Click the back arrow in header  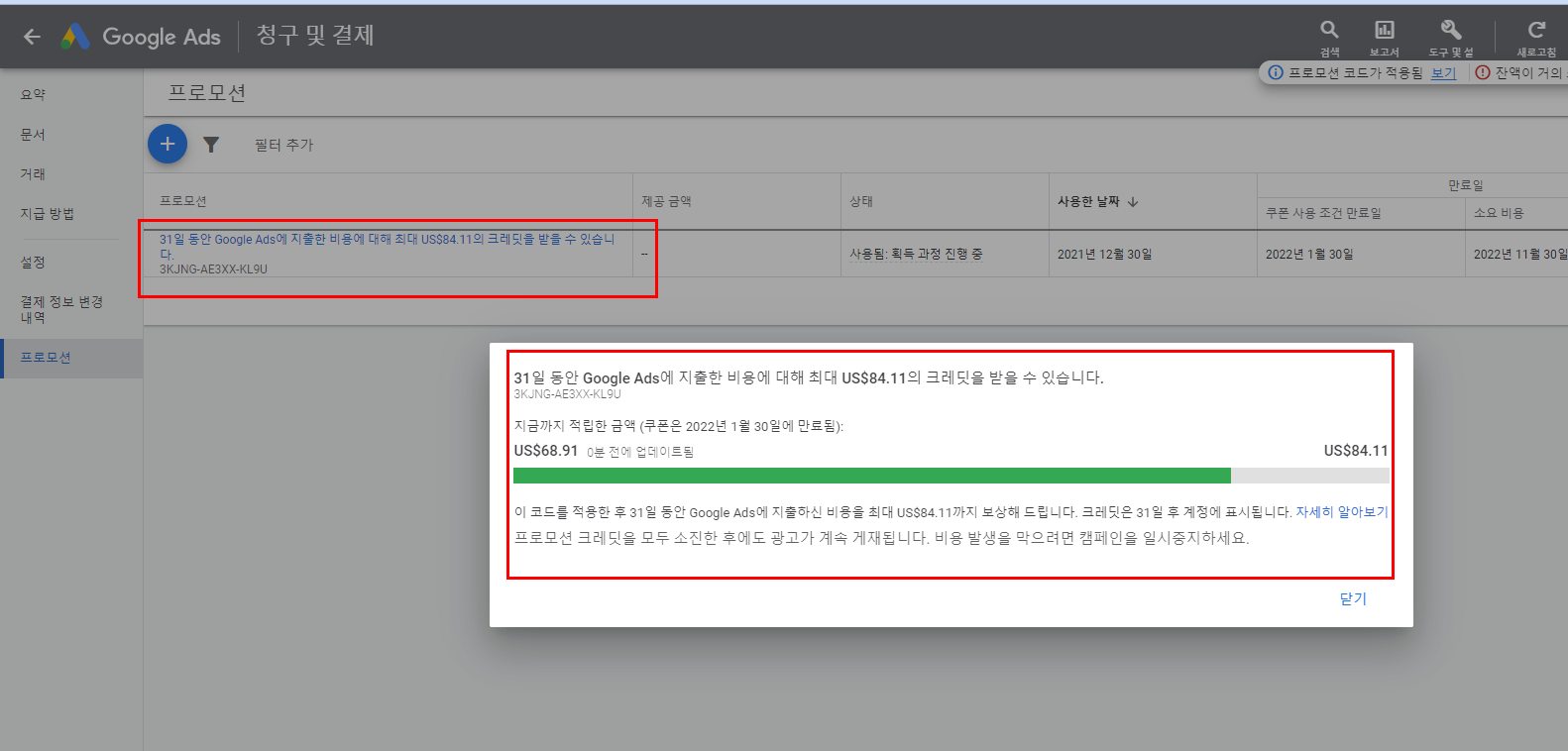[32, 37]
